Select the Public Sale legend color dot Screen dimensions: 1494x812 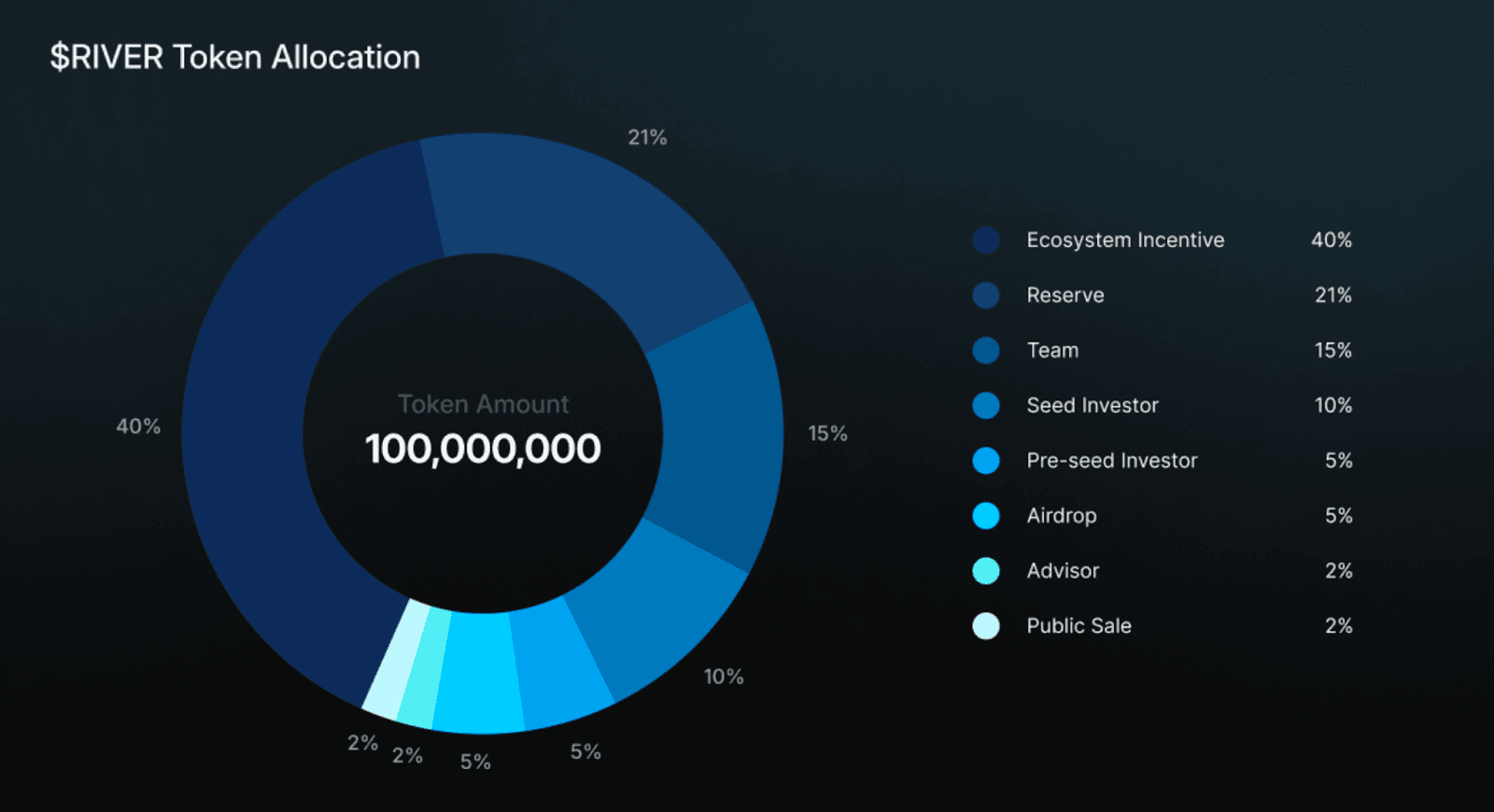point(986,626)
